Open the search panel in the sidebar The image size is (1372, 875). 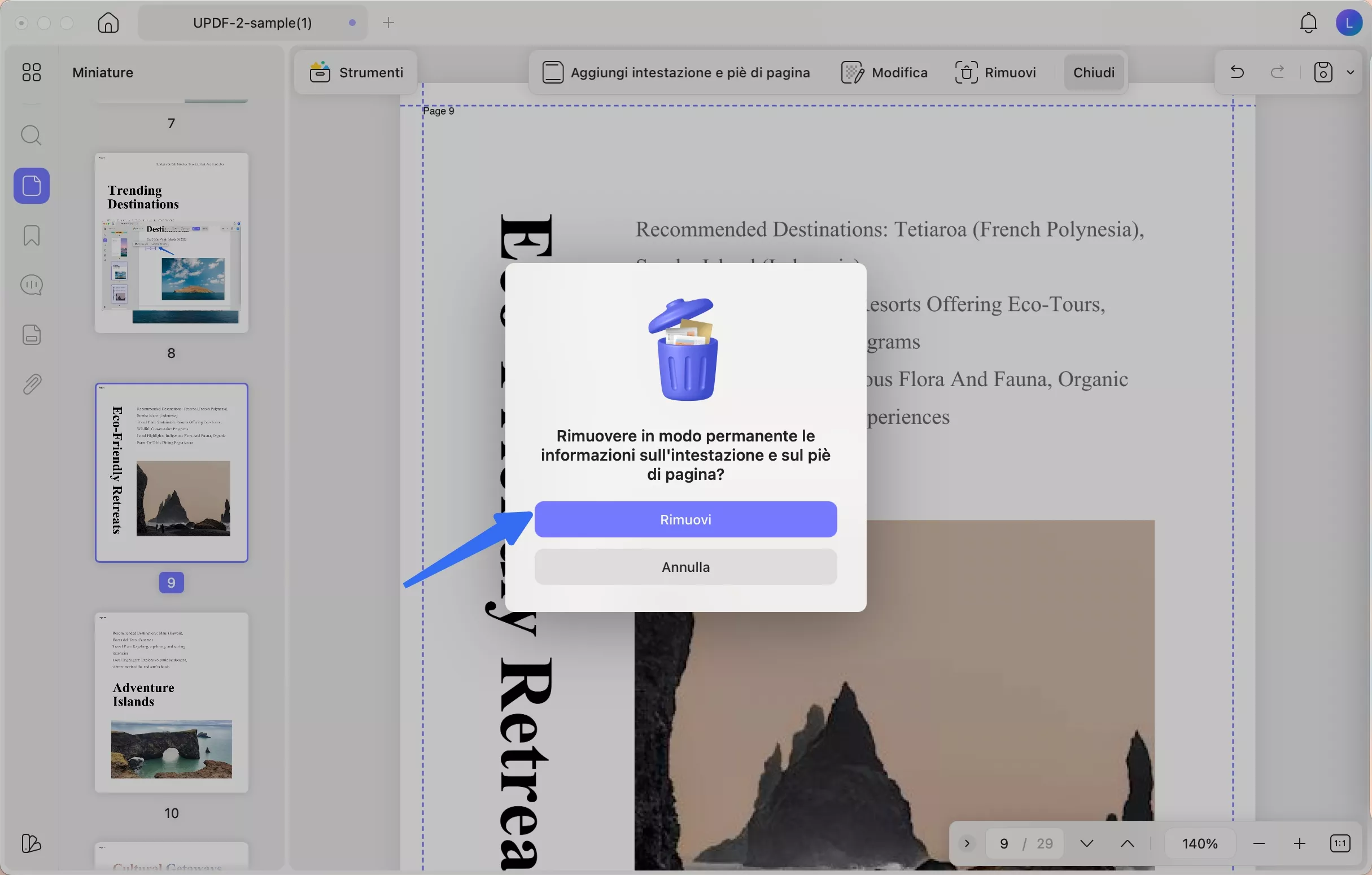pyautogui.click(x=32, y=135)
